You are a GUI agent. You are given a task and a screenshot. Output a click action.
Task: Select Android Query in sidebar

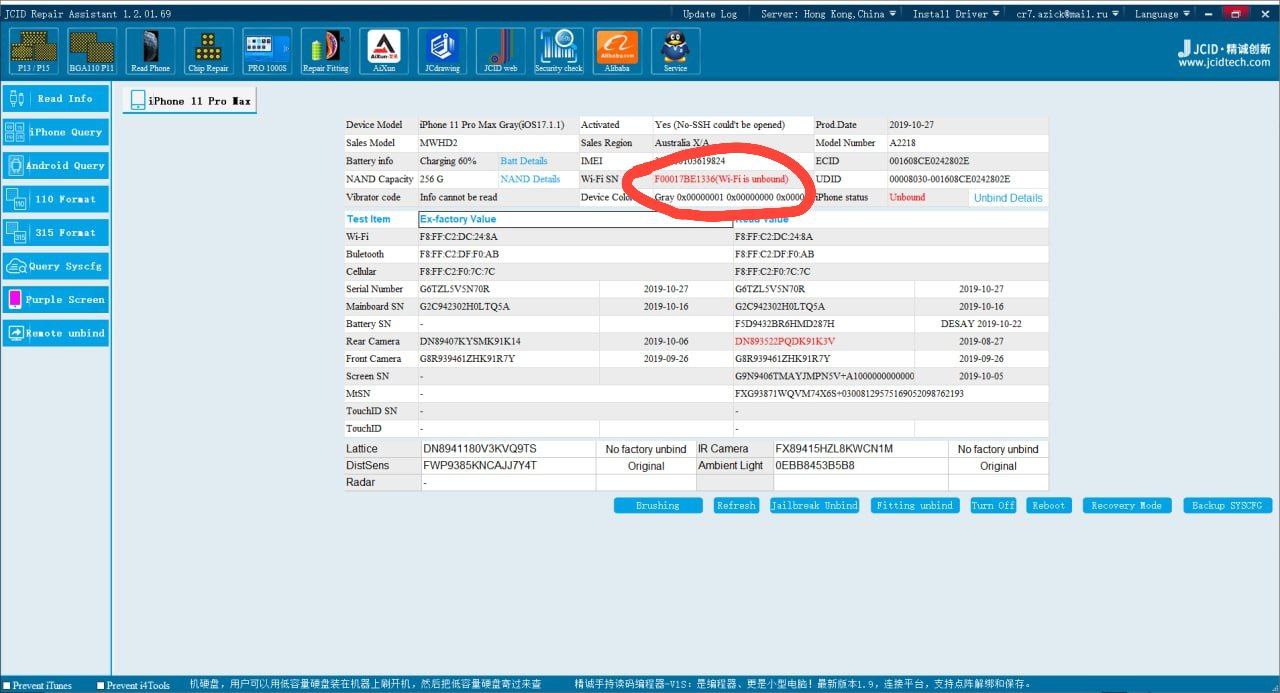pos(56,166)
